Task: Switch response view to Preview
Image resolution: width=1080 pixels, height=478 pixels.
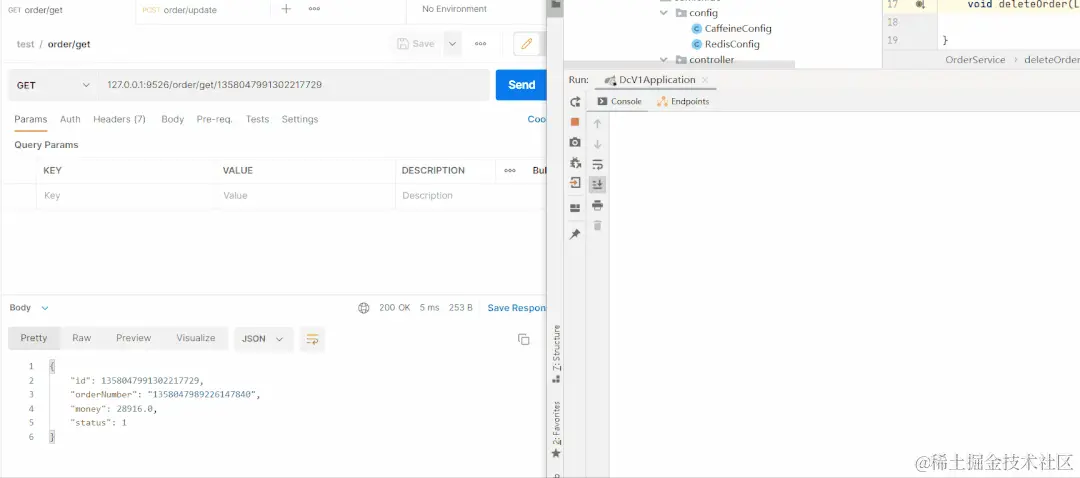Action: click(134, 338)
